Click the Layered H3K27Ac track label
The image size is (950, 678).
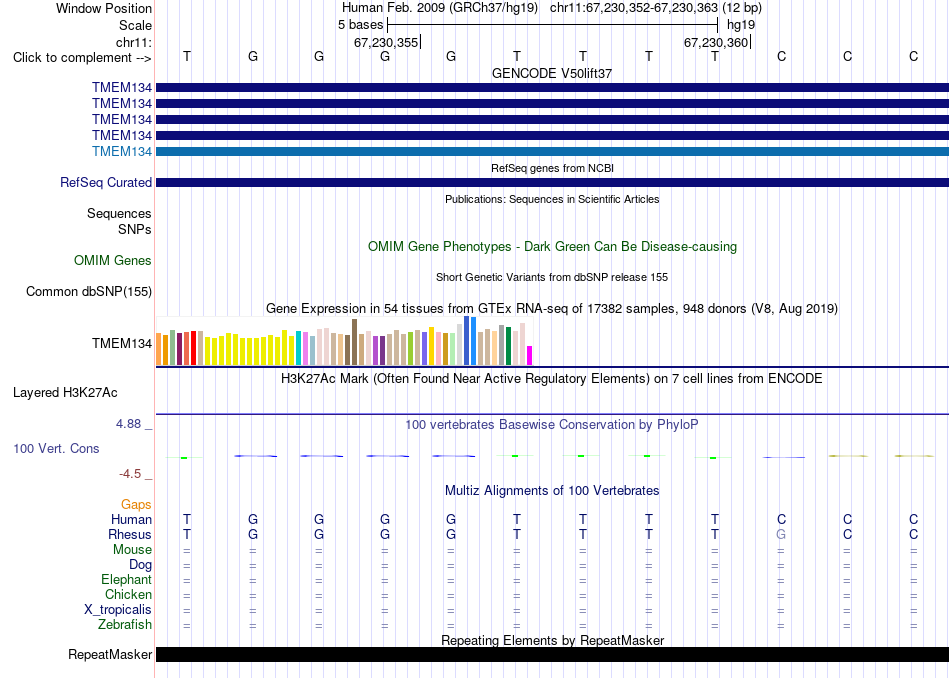[x=65, y=393]
